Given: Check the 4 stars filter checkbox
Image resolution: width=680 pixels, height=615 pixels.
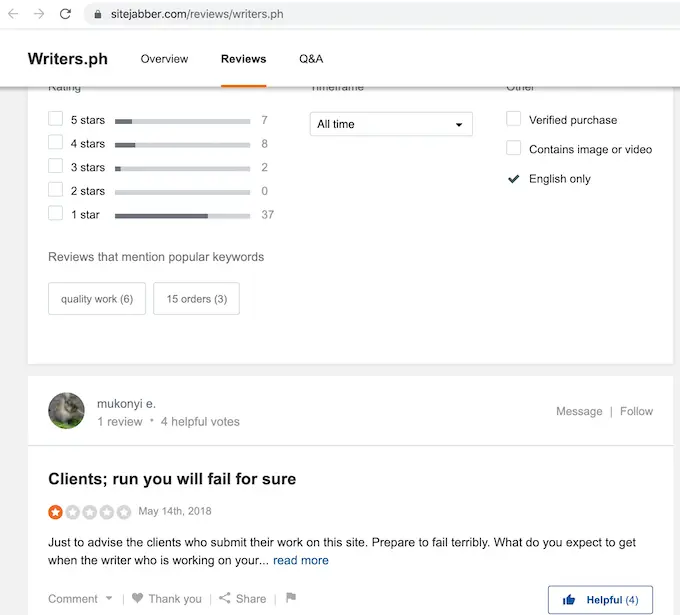Looking at the screenshot, I should pyautogui.click(x=56, y=142).
